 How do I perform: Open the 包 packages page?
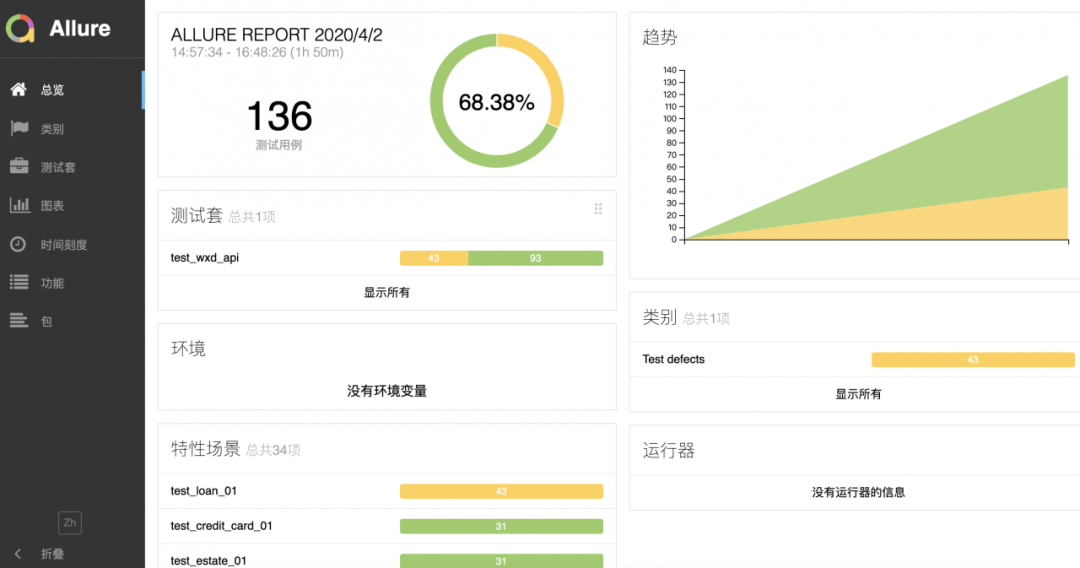click(72, 322)
